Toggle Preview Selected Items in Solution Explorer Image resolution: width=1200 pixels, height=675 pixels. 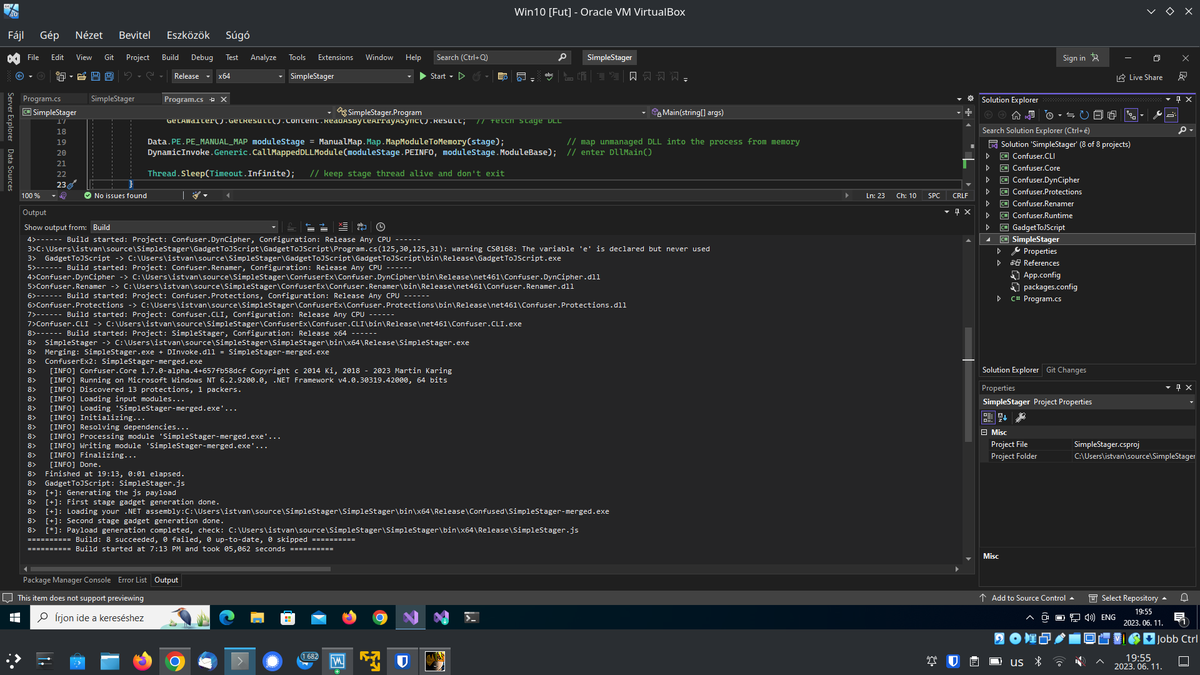1171,115
